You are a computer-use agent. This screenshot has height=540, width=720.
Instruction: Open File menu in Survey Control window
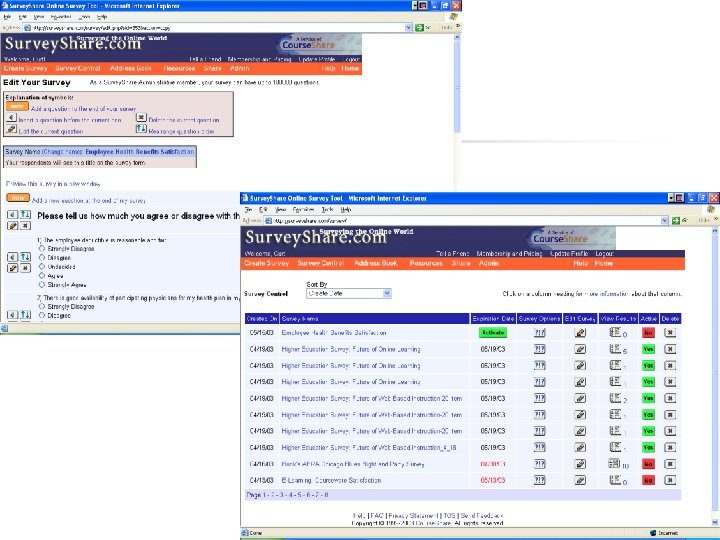click(248, 209)
